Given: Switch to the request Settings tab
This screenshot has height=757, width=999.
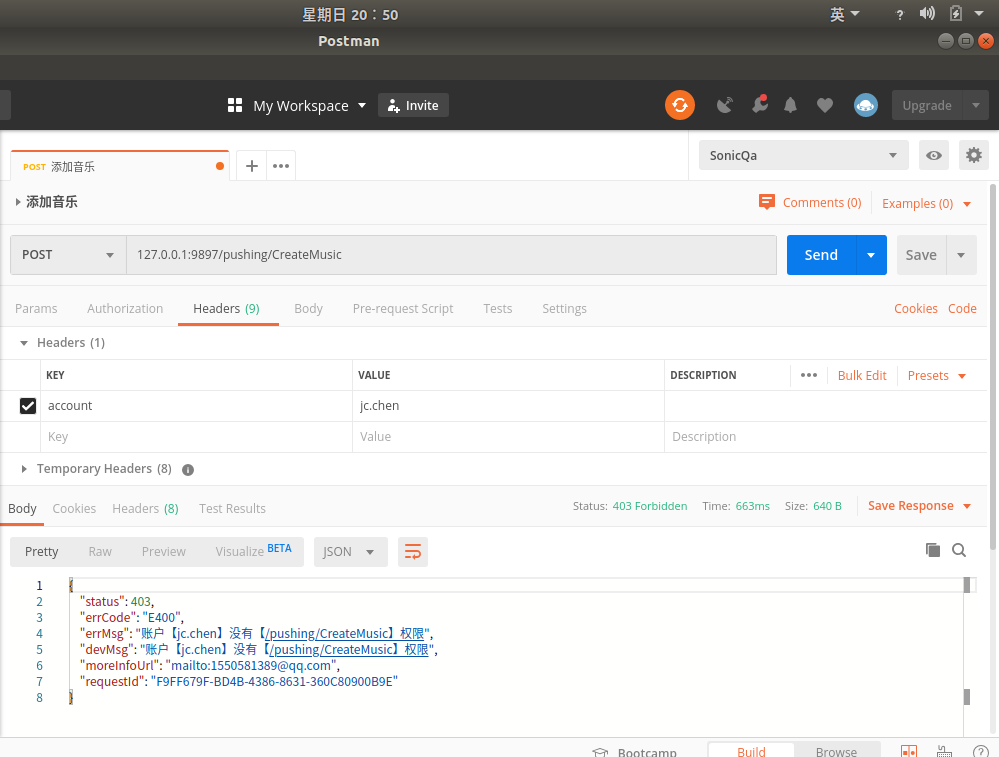Looking at the screenshot, I should (x=564, y=308).
